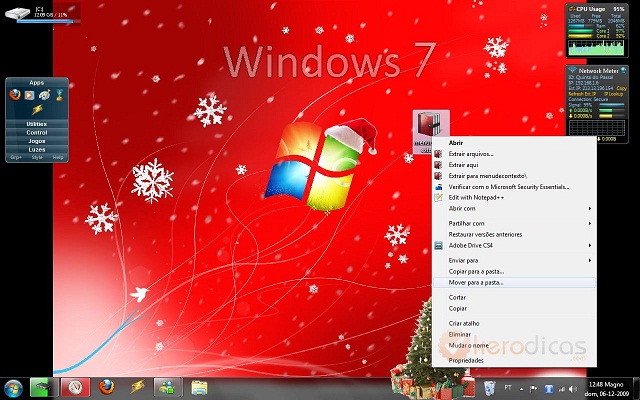640x400 pixels.
Task: Click Copy link in Network Meter
Action: pyautogui.click(x=622, y=89)
